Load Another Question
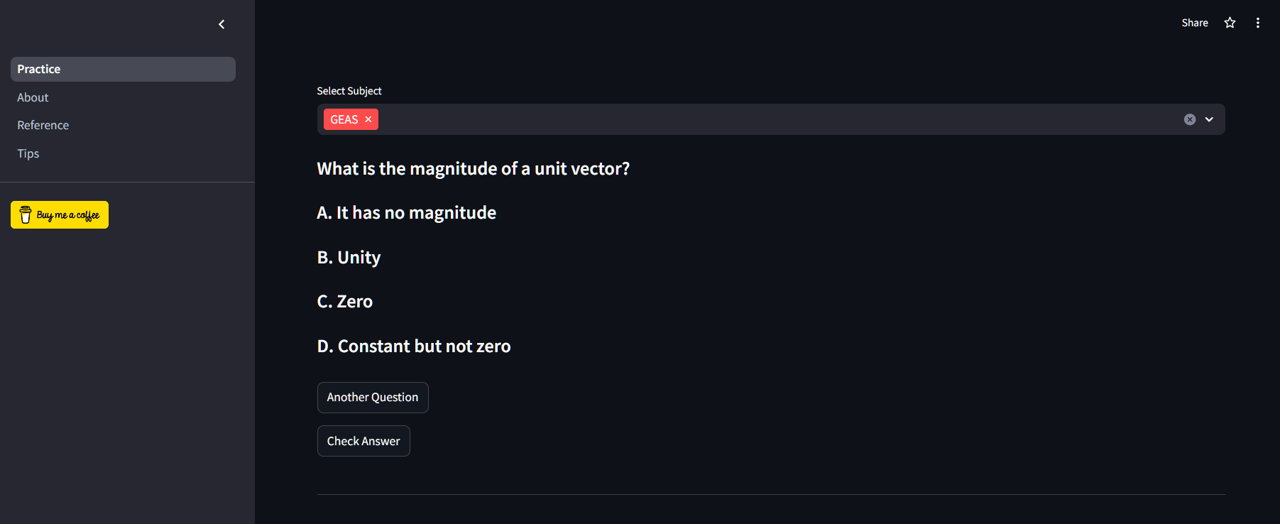 tap(372, 397)
